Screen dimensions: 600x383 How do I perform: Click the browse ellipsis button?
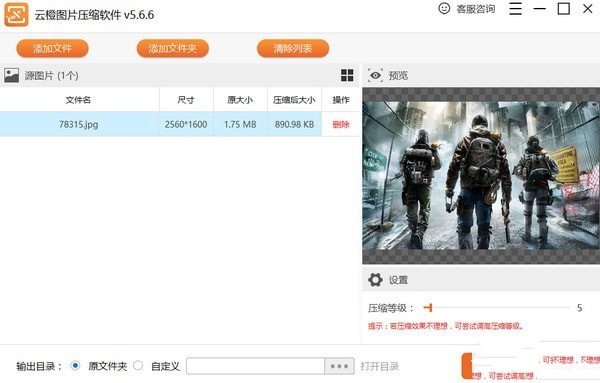click(339, 366)
